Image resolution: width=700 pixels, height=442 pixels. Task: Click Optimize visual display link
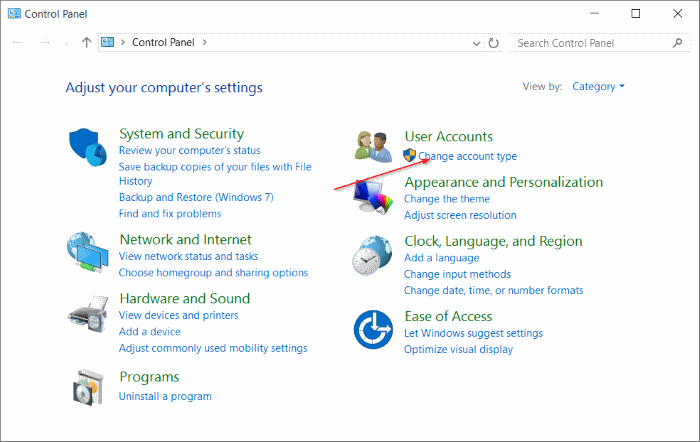tap(458, 350)
